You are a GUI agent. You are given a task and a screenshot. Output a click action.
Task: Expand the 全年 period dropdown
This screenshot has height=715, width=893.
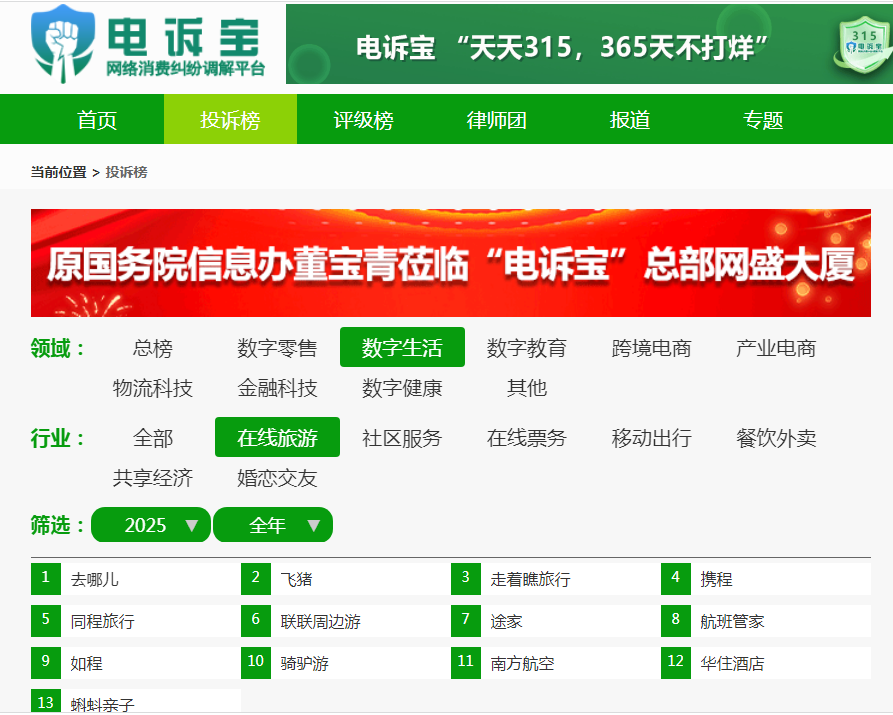(273, 525)
